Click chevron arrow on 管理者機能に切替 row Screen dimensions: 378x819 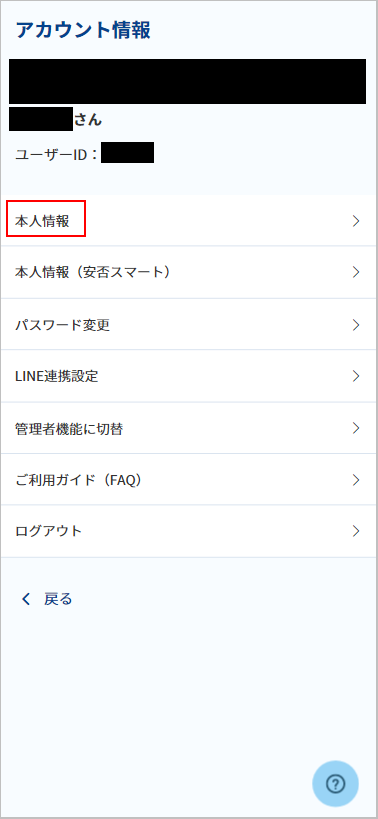coord(356,428)
